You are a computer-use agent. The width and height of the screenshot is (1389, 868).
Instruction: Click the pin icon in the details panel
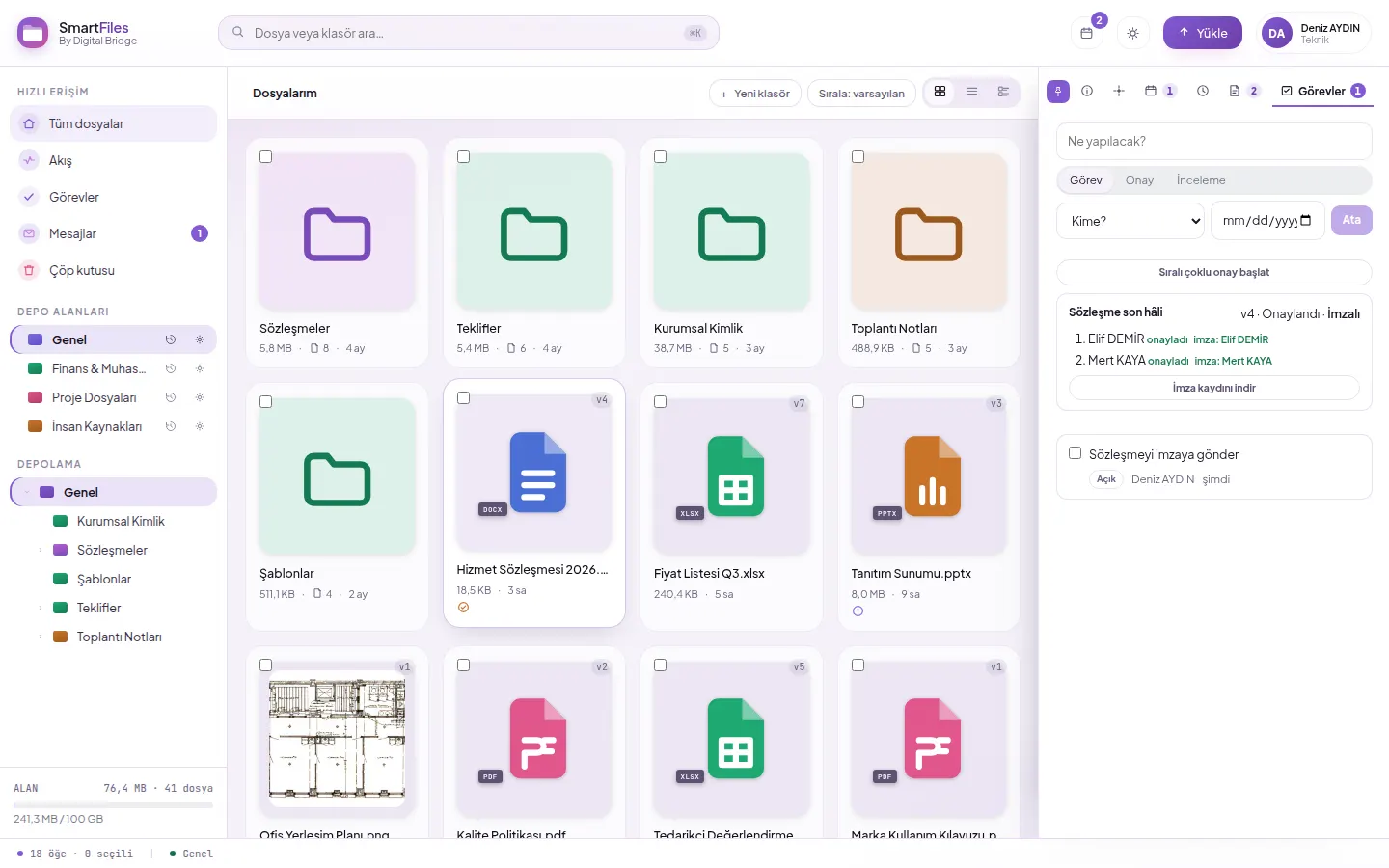click(1058, 91)
